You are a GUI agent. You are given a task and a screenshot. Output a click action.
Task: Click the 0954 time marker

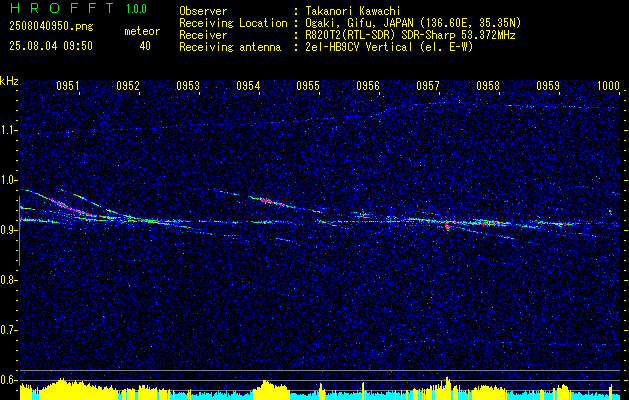pos(248,85)
